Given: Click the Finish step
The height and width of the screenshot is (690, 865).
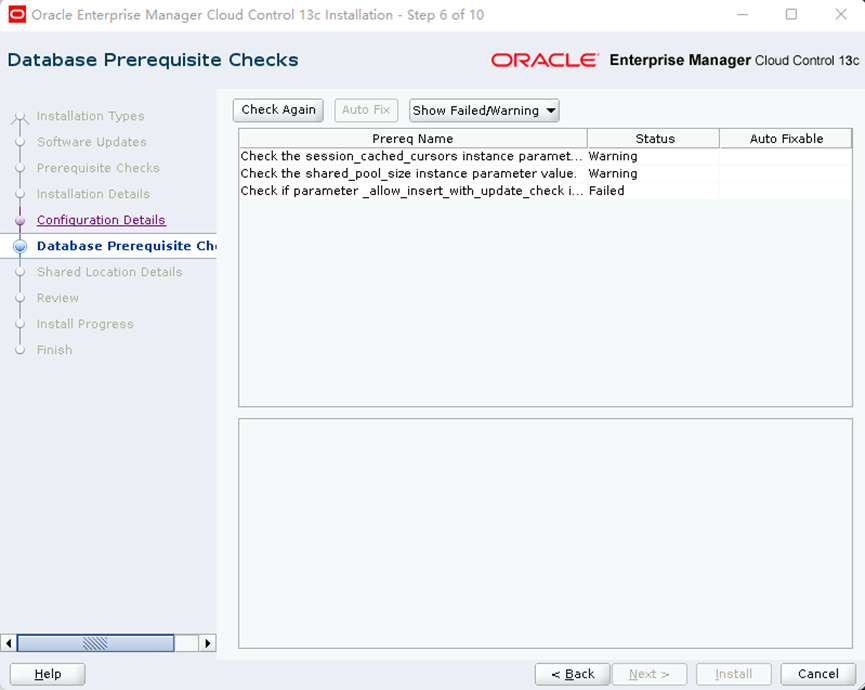Looking at the screenshot, I should click(54, 350).
